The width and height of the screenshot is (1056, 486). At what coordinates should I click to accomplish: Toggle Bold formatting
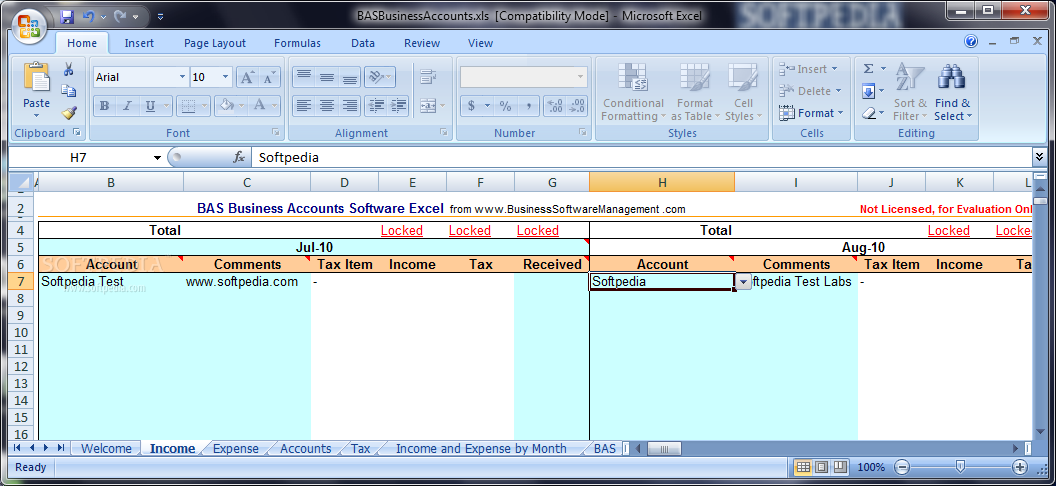click(x=104, y=106)
